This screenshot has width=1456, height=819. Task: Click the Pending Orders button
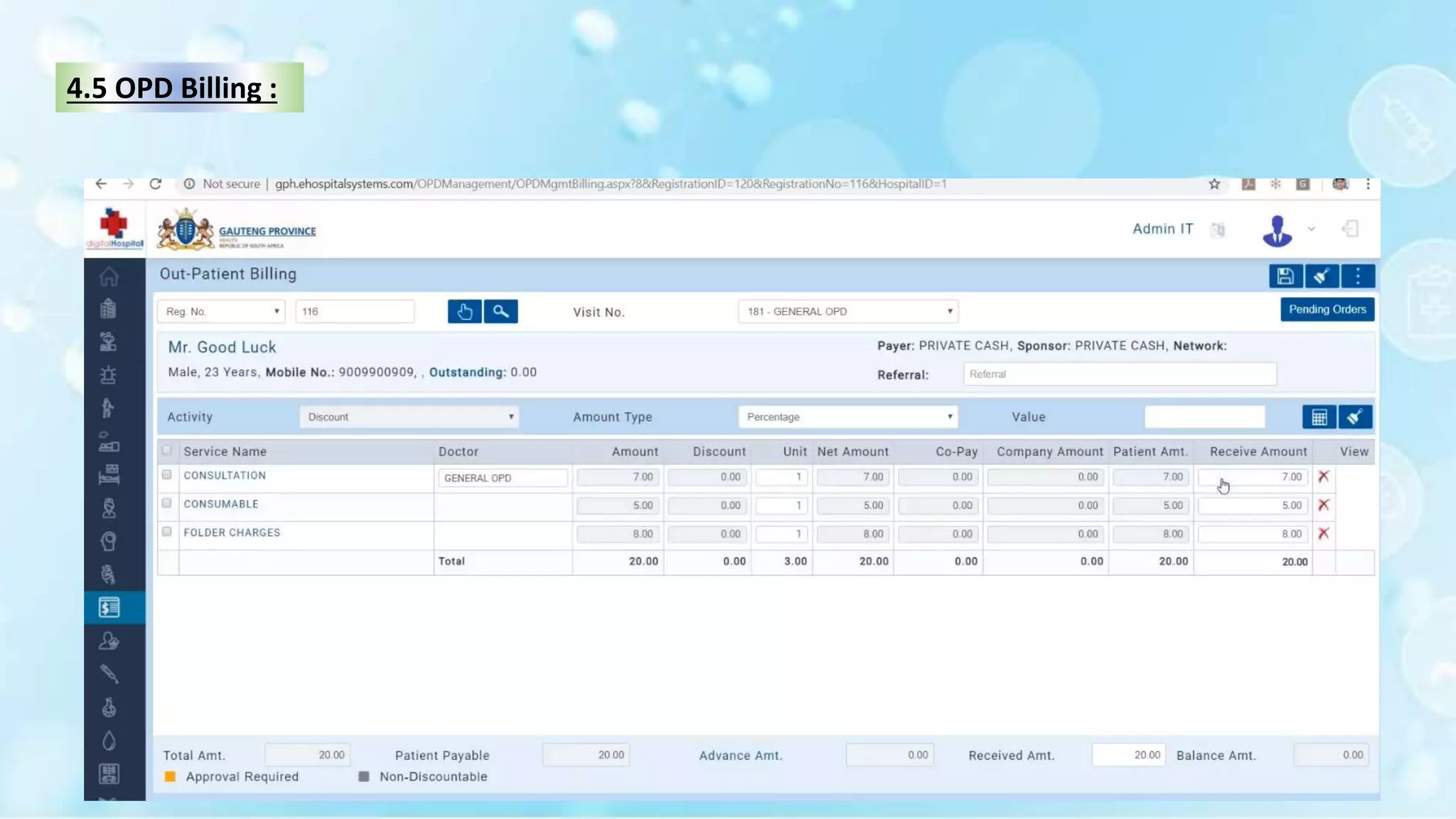pyautogui.click(x=1327, y=309)
